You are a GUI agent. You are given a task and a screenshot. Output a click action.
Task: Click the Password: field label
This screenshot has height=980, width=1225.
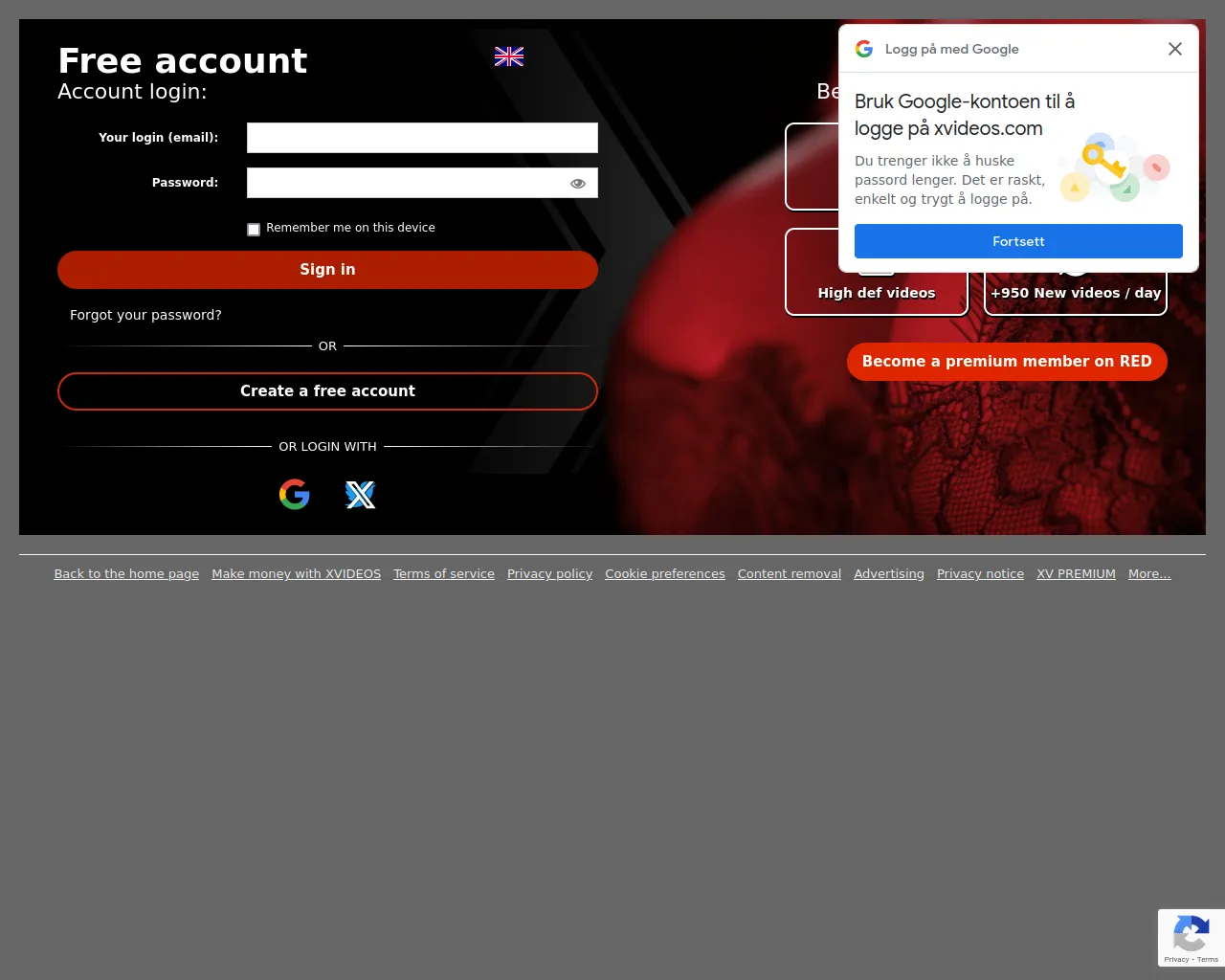[185, 183]
